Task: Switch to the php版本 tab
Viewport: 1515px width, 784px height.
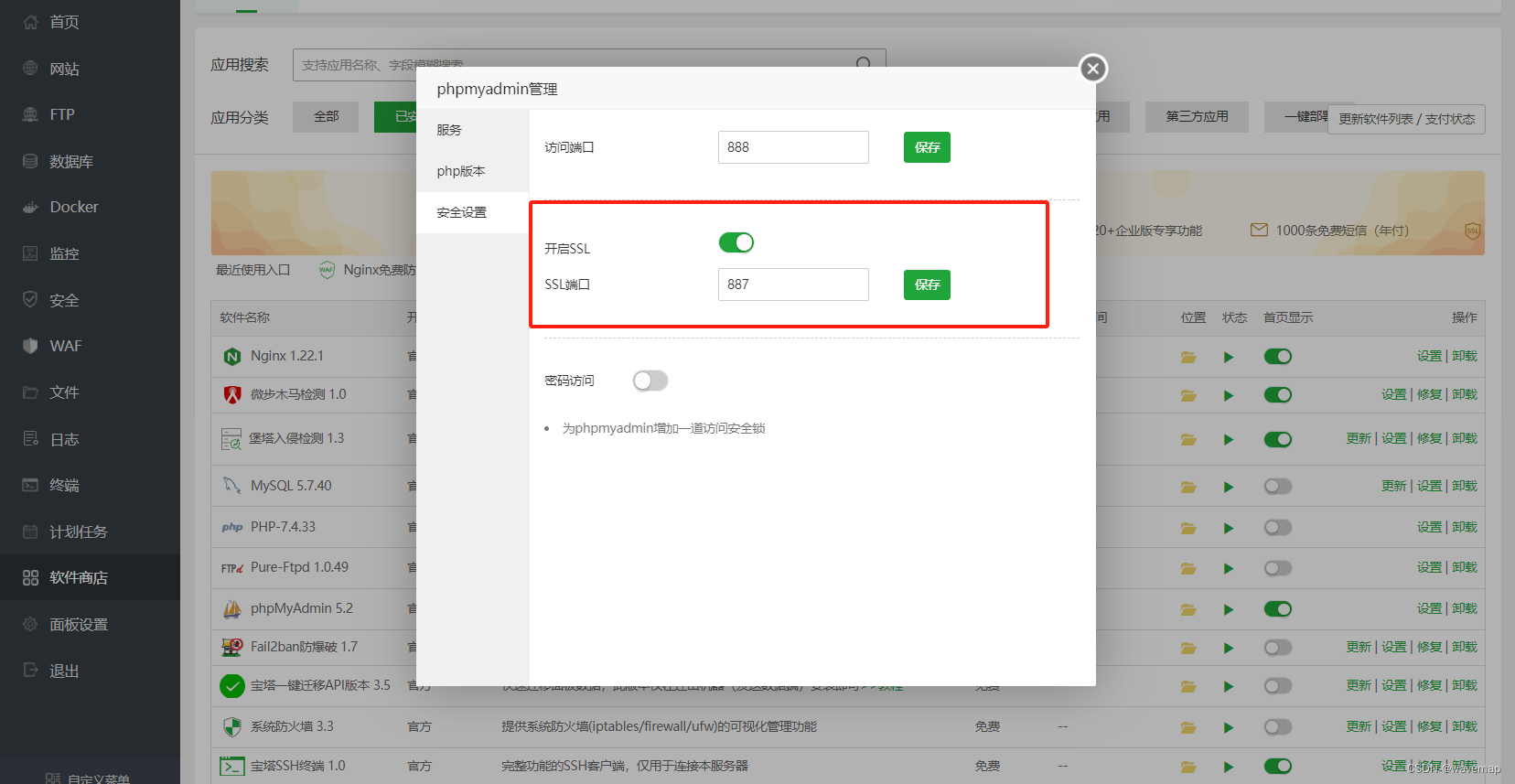Action: 461,171
